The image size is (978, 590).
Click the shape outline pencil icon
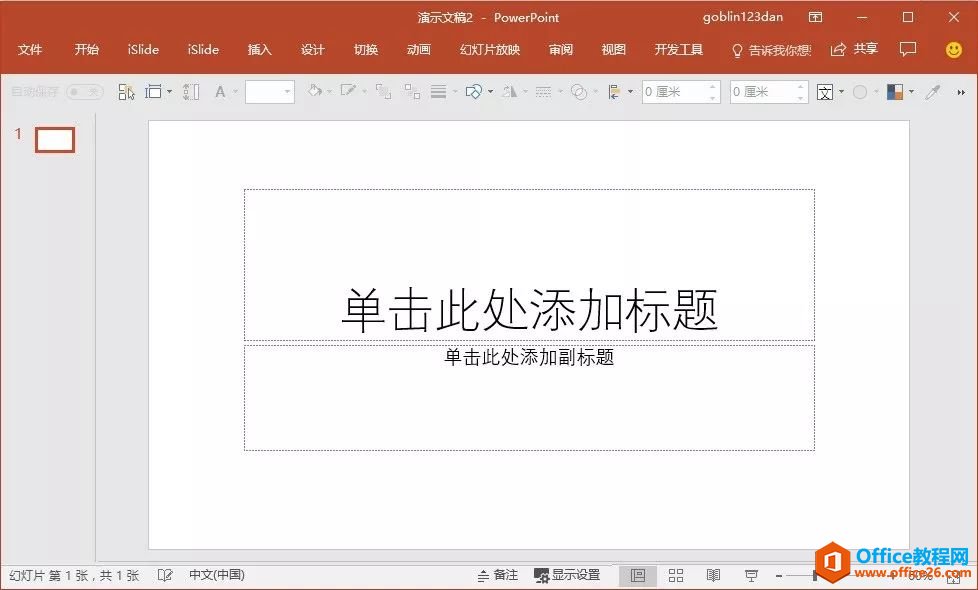pyautogui.click(x=348, y=92)
